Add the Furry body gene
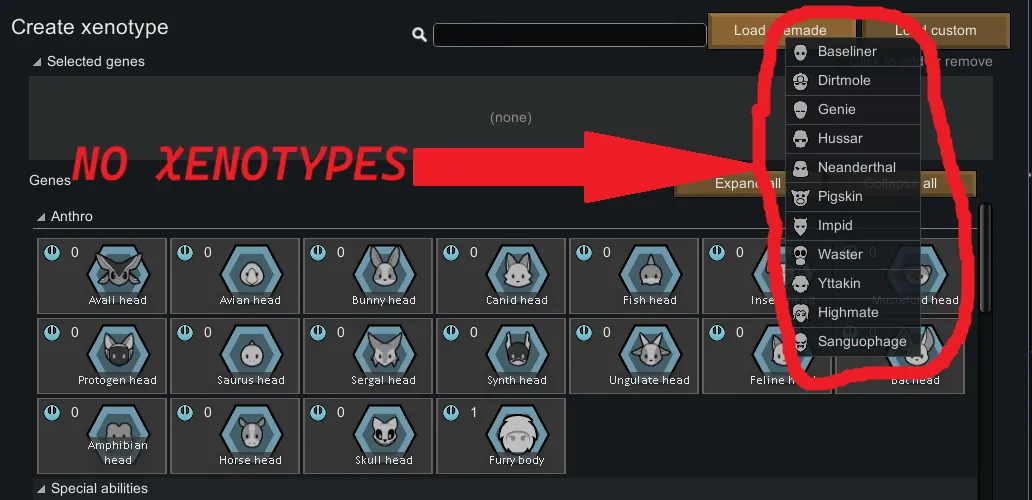Viewport: 1032px width, 500px height. coord(501,436)
